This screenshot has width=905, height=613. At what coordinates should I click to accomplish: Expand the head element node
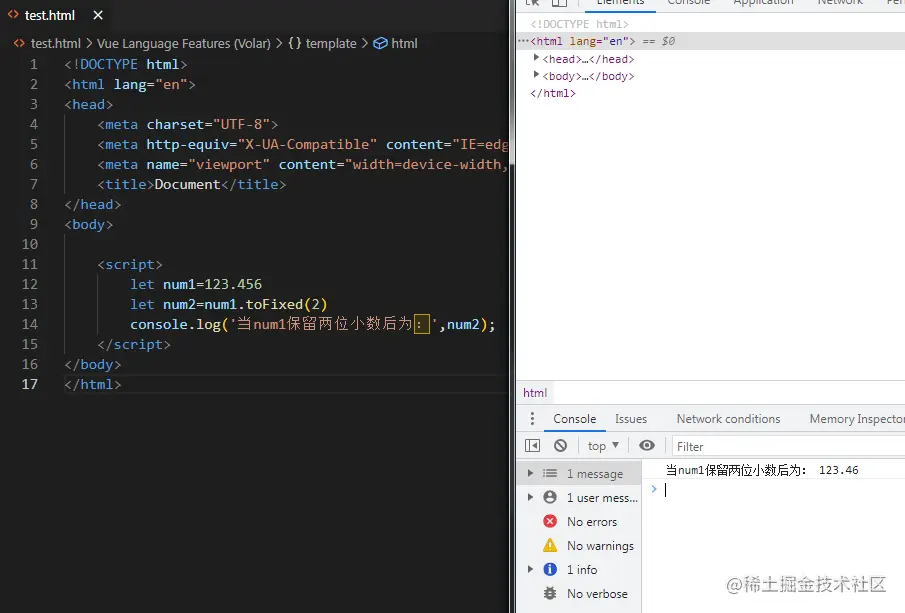[536, 58]
